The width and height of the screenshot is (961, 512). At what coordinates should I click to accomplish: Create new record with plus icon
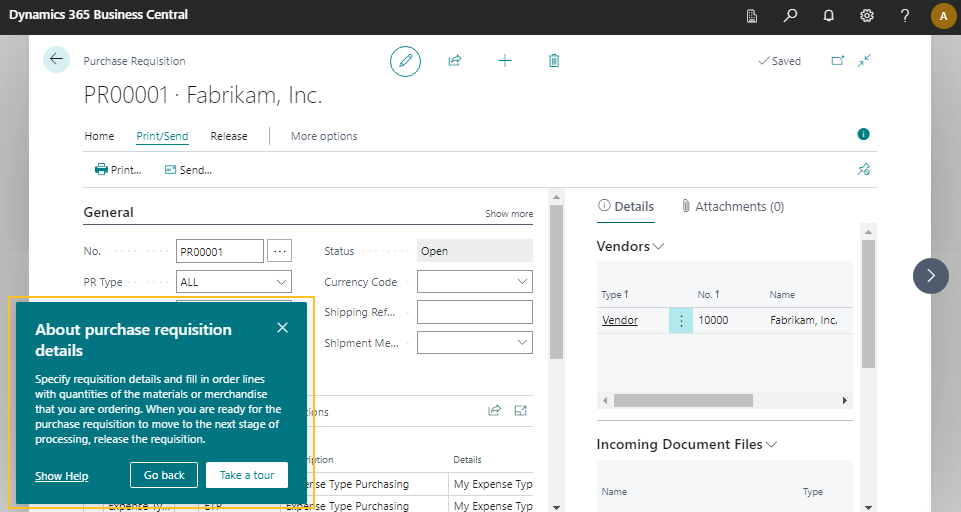(x=505, y=61)
